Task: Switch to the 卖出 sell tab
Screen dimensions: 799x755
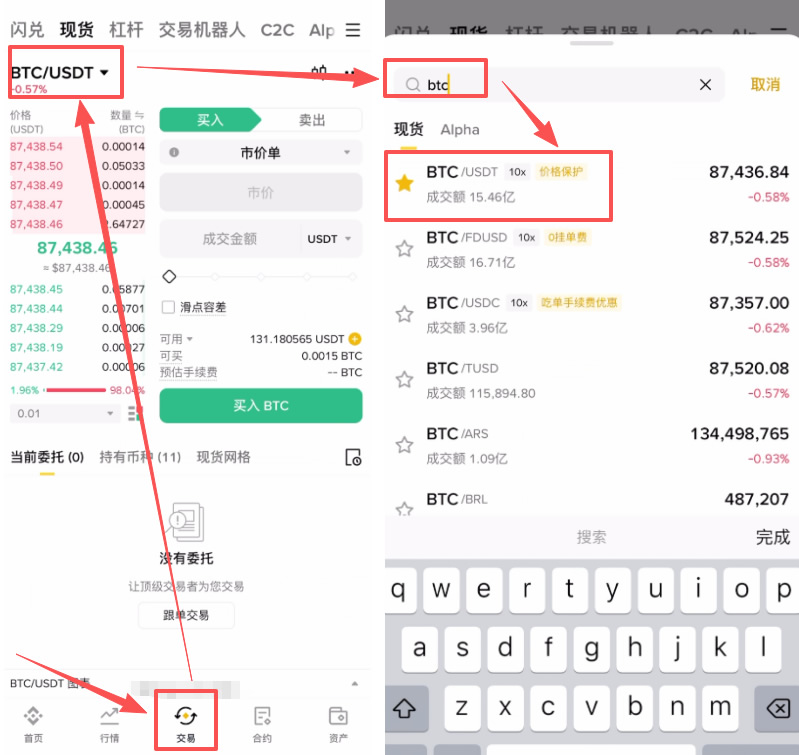Action: pos(312,120)
